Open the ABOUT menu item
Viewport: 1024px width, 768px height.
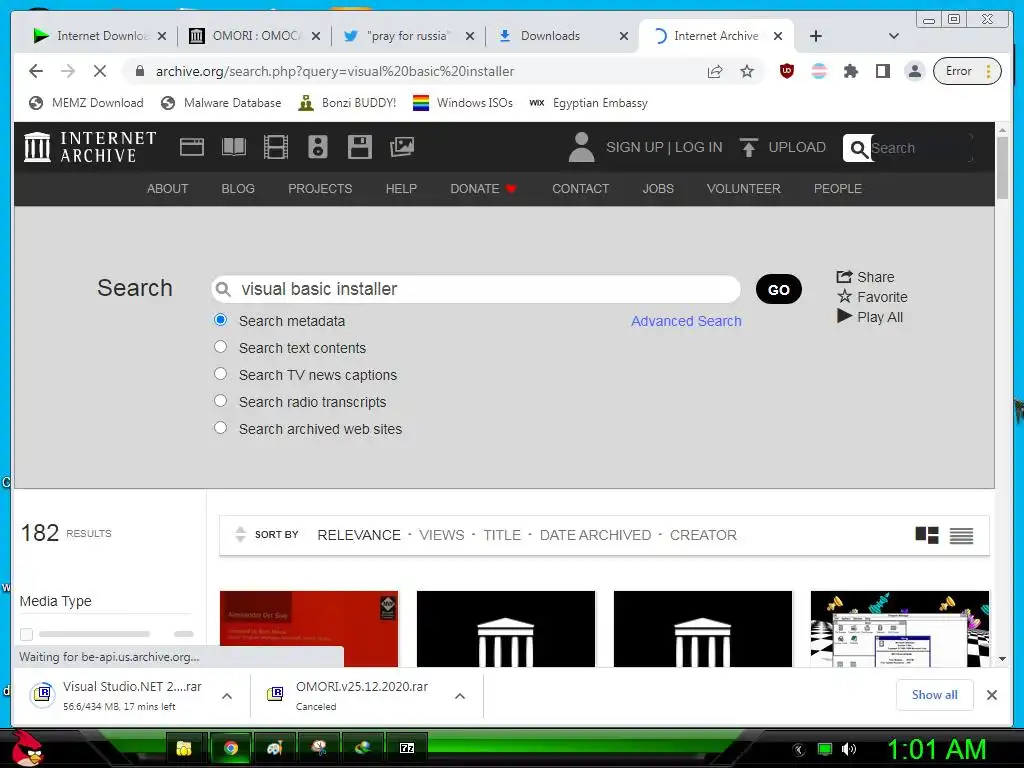[167, 189]
